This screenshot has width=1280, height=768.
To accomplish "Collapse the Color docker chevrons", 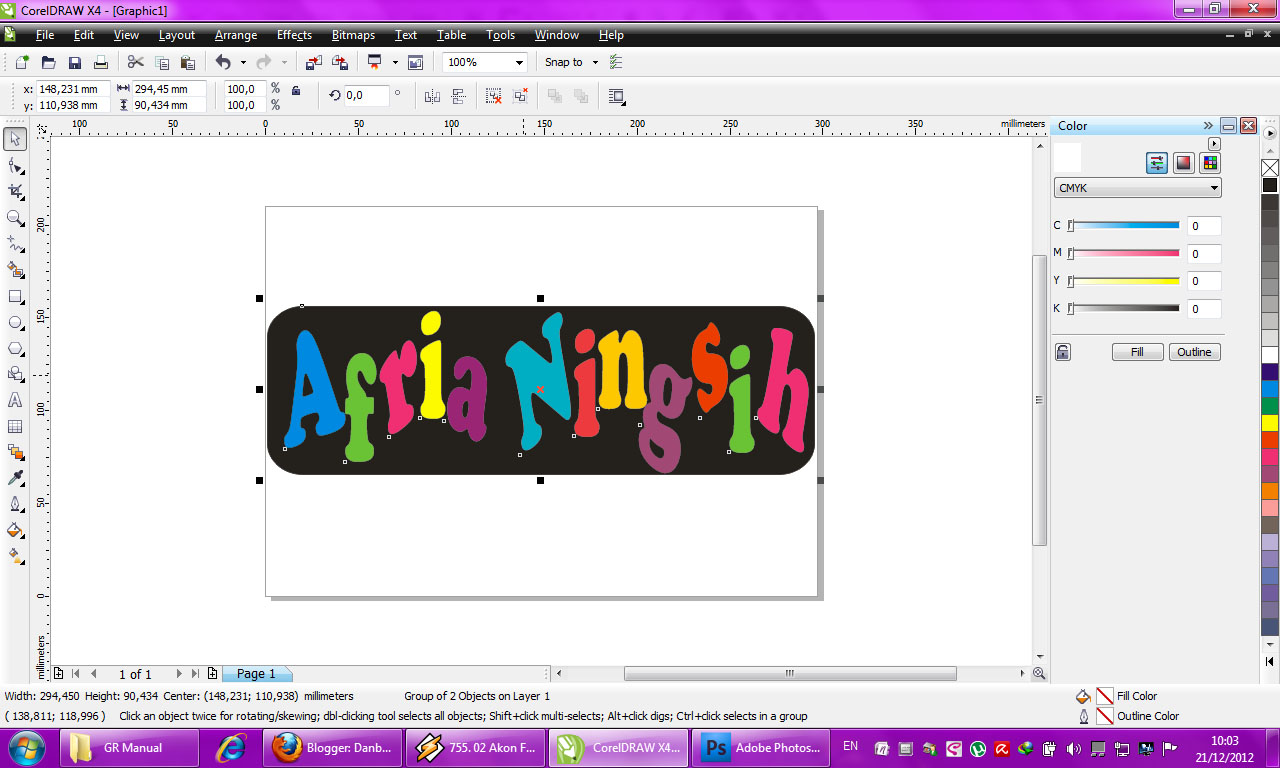I will (x=1208, y=126).
